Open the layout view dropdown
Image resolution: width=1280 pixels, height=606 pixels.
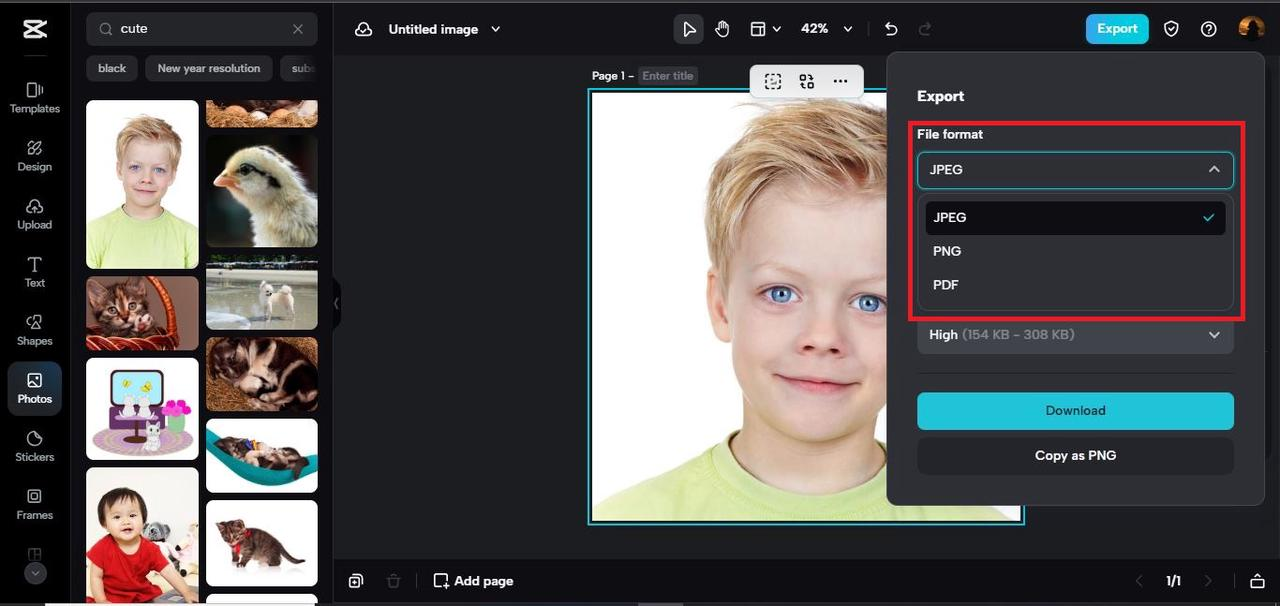pos(765,29)
